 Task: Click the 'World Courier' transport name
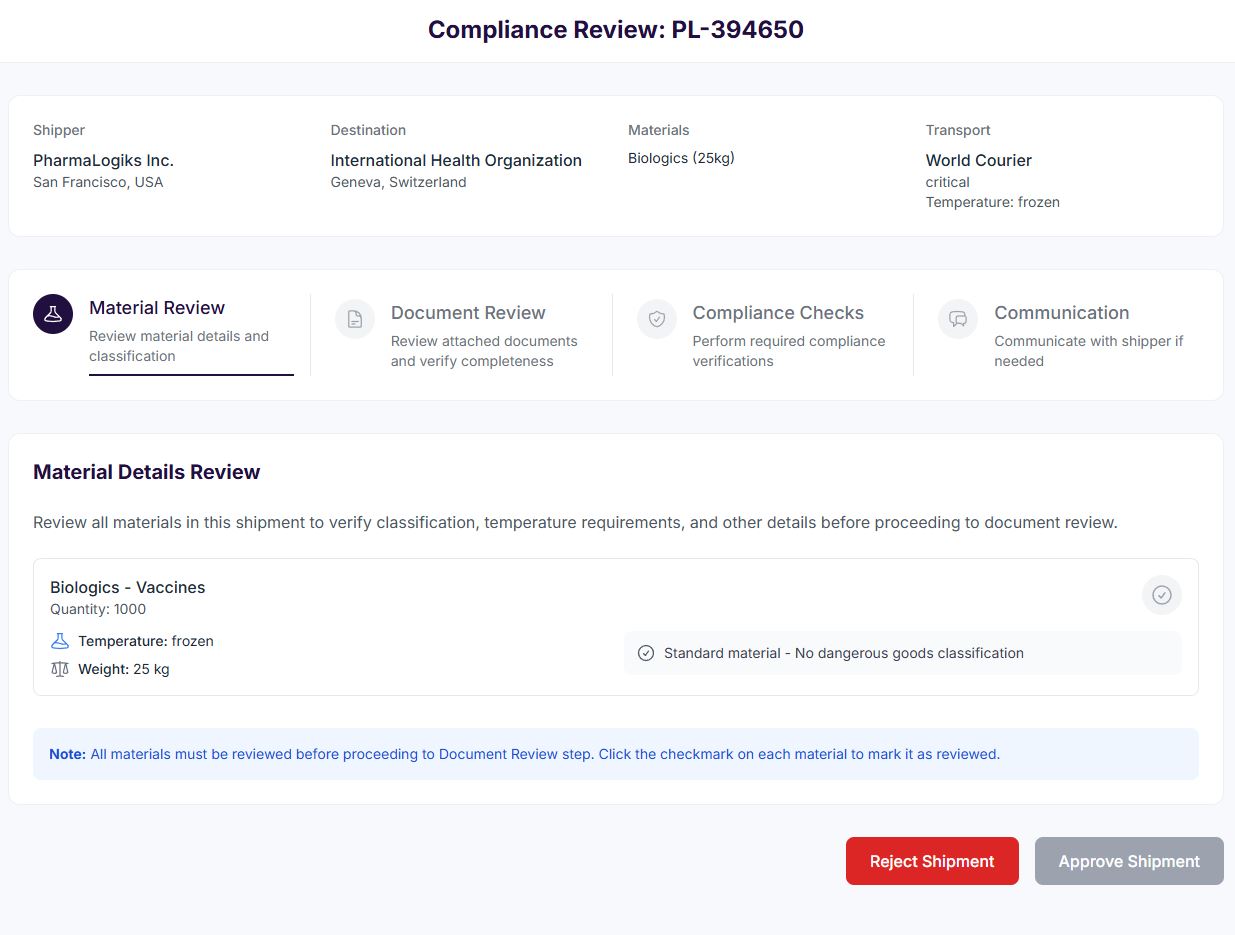point(978,160)
